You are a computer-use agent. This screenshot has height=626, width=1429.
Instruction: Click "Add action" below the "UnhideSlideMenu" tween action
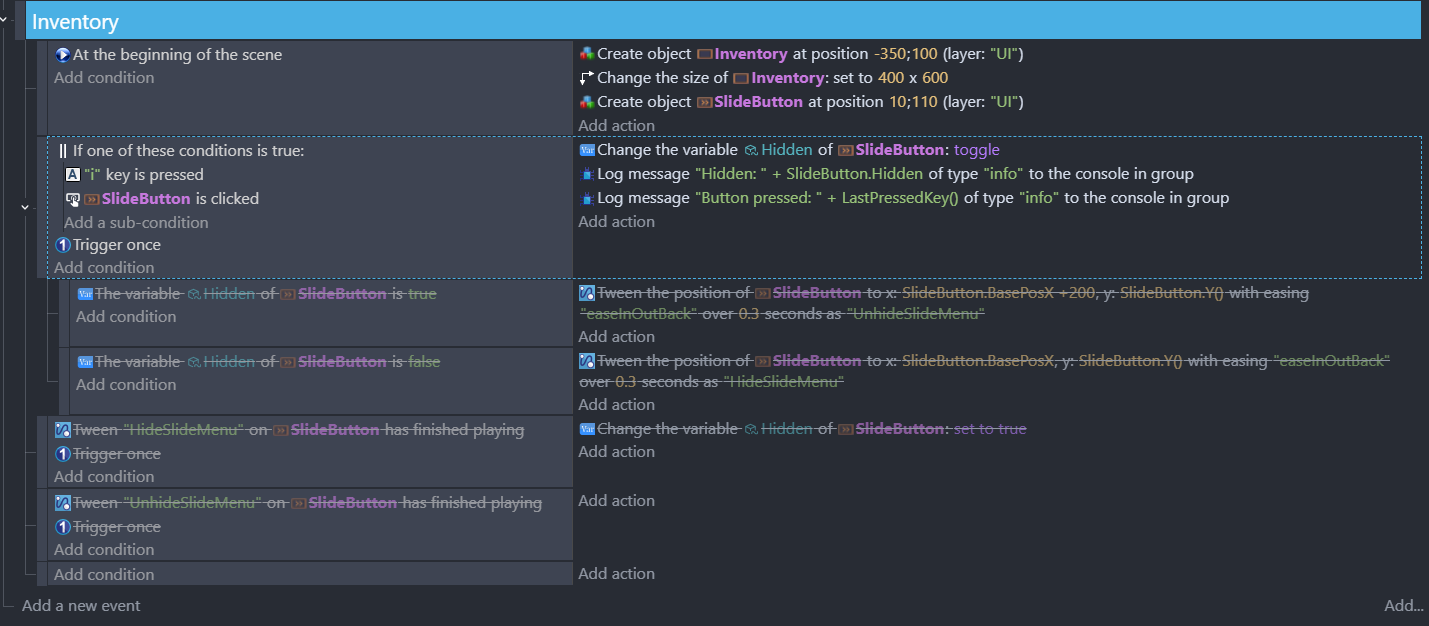pos(616,337)
